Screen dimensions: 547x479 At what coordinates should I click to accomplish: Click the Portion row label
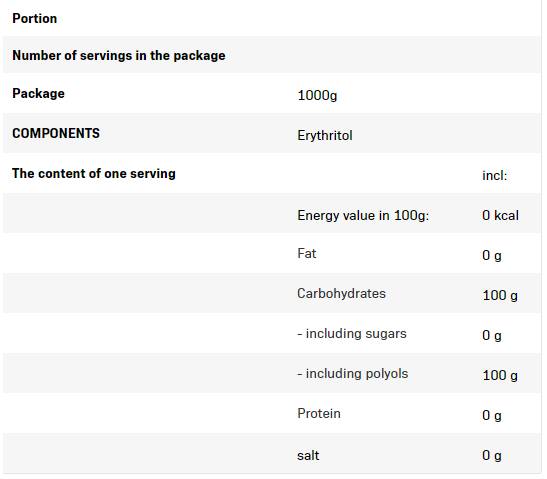click(35, 18)
